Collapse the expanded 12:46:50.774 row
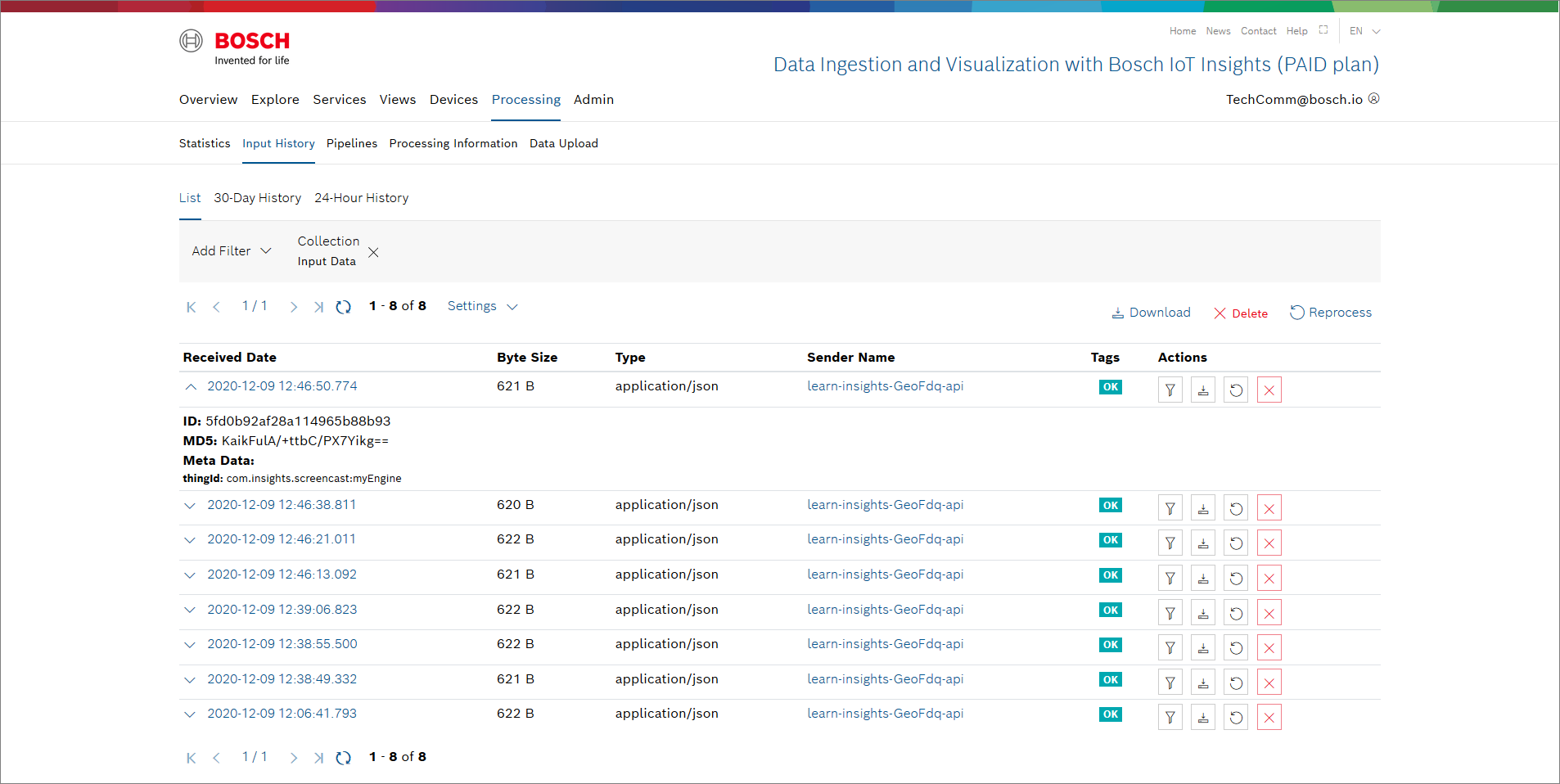Screen dimensions: 1560x784 pos(191,386)
